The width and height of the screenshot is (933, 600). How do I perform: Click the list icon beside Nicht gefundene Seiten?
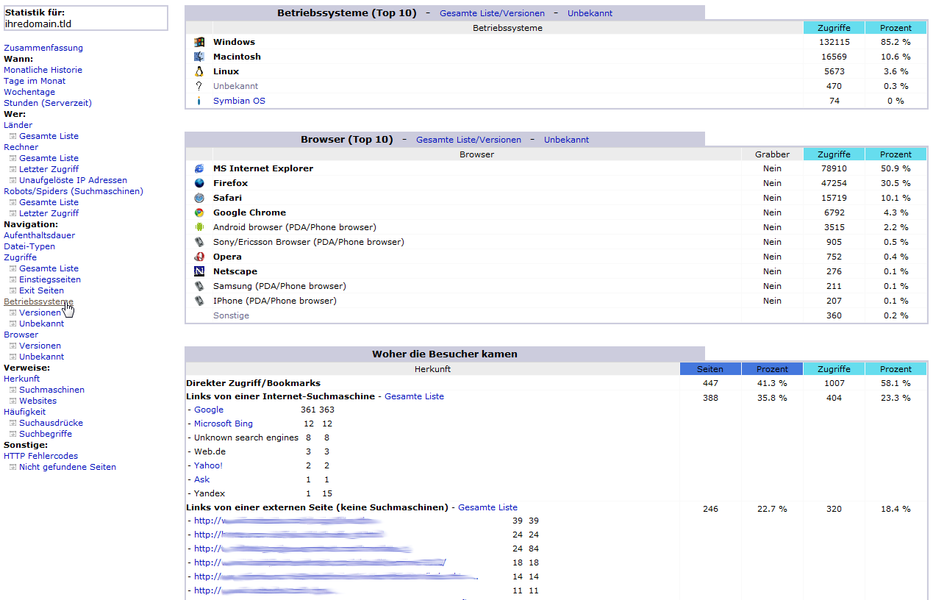13,467
